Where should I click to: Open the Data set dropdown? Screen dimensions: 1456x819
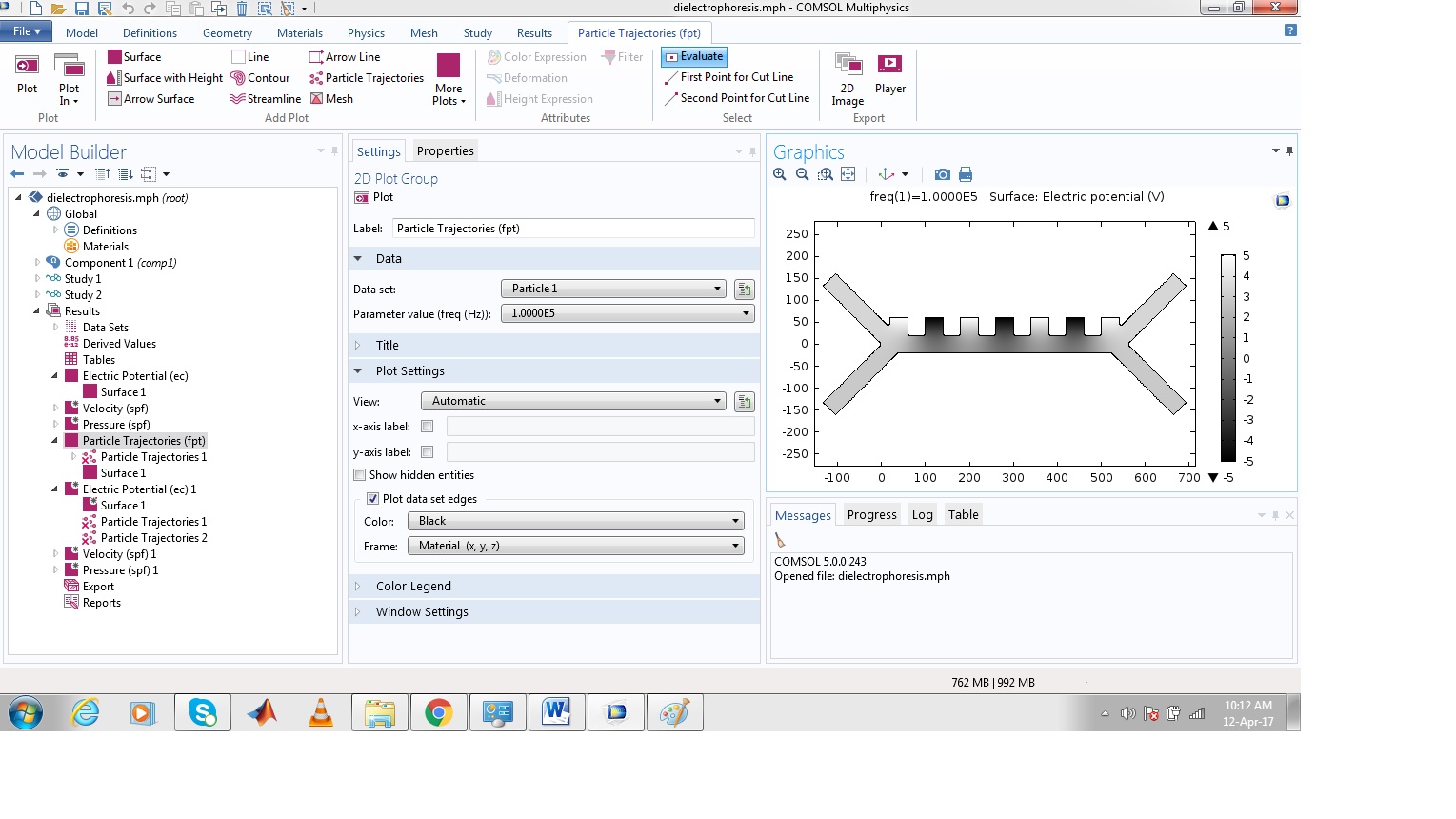click(612, 289)
